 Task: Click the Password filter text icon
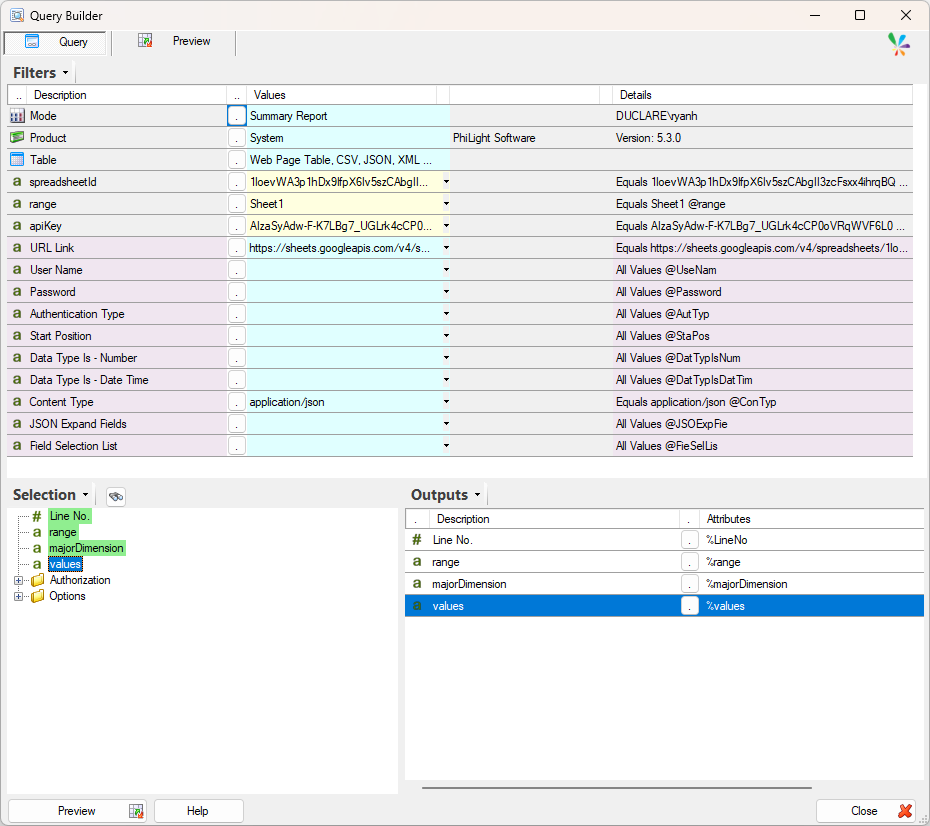tap(17, 292)
